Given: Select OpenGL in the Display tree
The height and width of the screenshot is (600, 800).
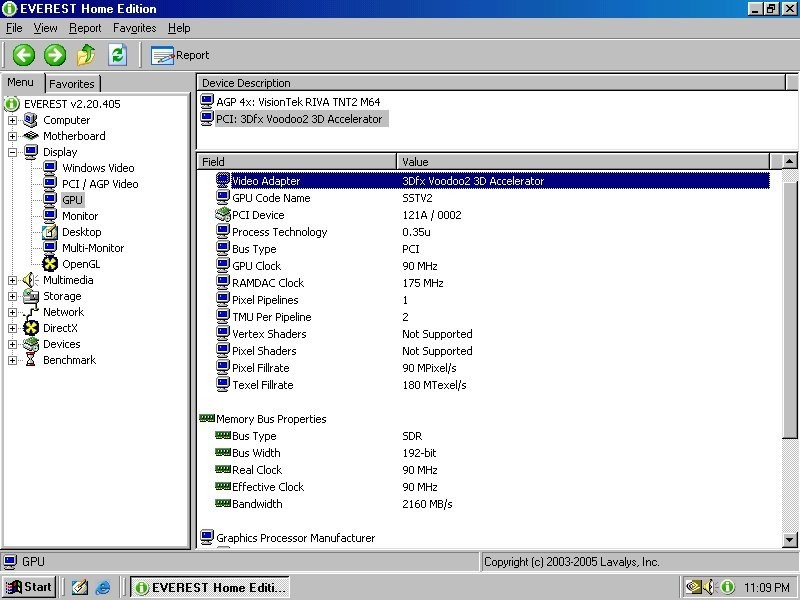Looking at the screenshot, I should coord(80,264).
